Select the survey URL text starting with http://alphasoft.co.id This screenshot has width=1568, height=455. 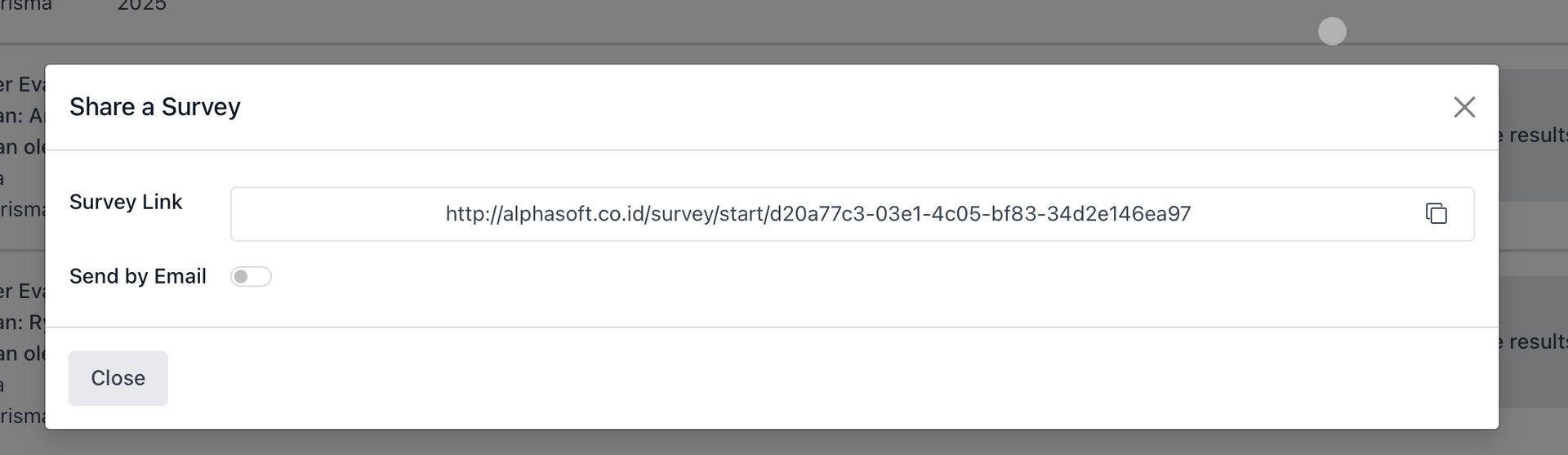point(817,214)
